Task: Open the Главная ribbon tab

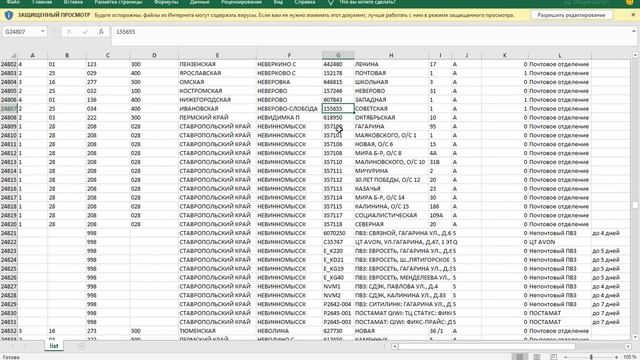Action: 42,2
